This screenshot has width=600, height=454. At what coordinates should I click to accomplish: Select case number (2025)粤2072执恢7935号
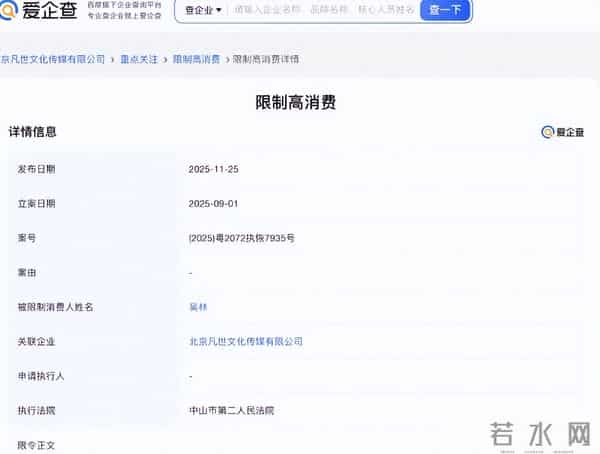[x=242, y=238]
